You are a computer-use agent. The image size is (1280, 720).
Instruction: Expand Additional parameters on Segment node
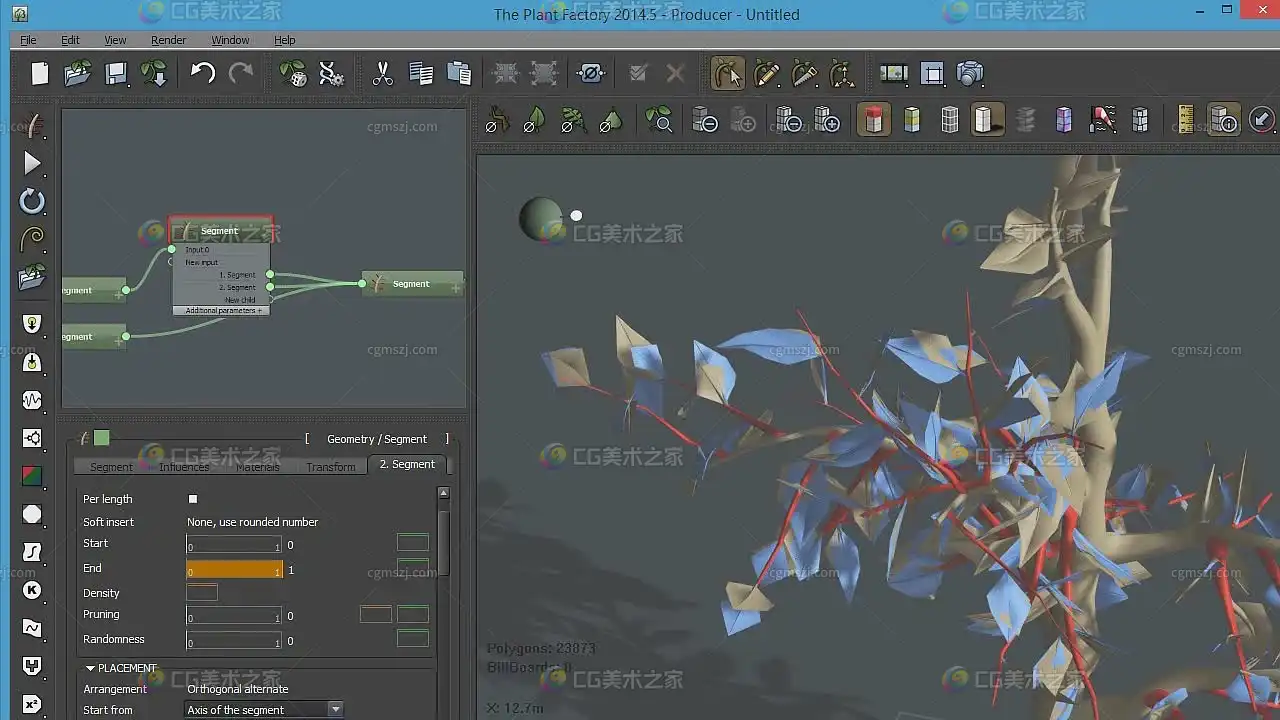pos(222,311)
